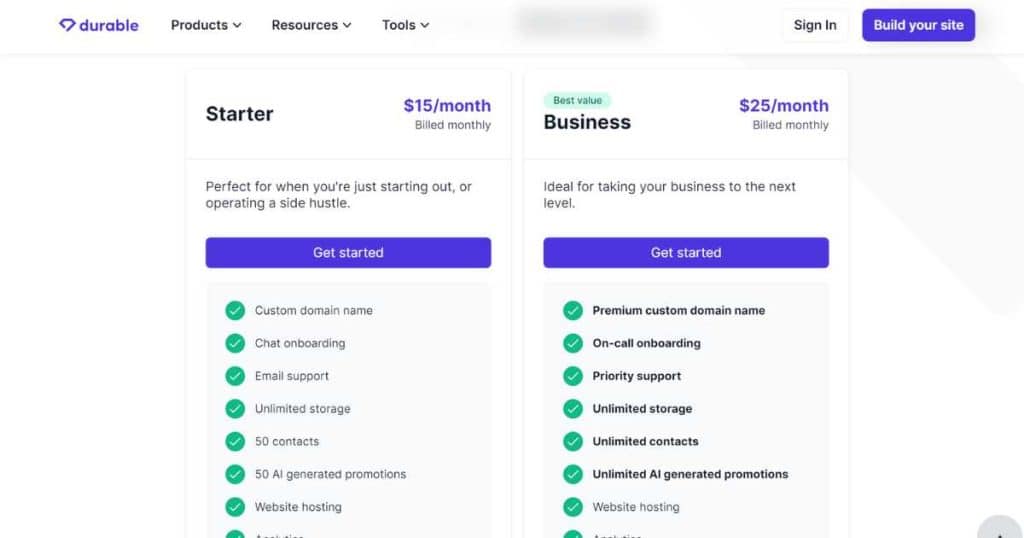Click the checkmark next to Starter's Unlimited storage
1024x538 pixels.
click(x=235, y=408)
